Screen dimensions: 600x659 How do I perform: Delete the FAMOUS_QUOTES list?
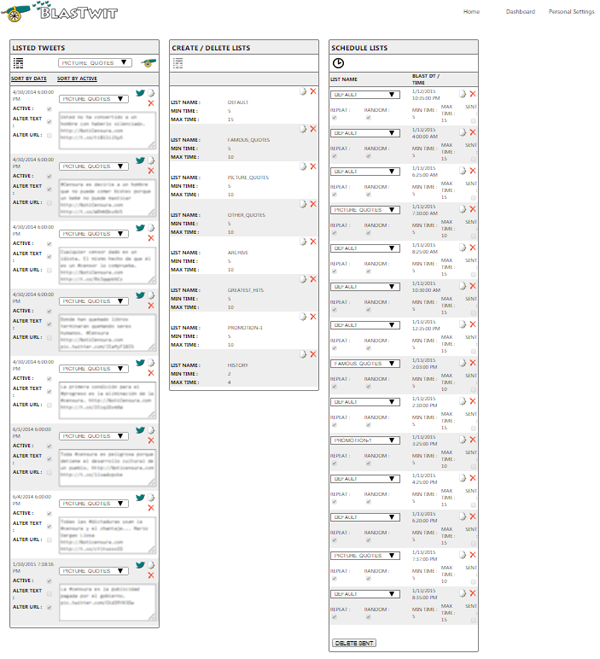coord(313,129)
